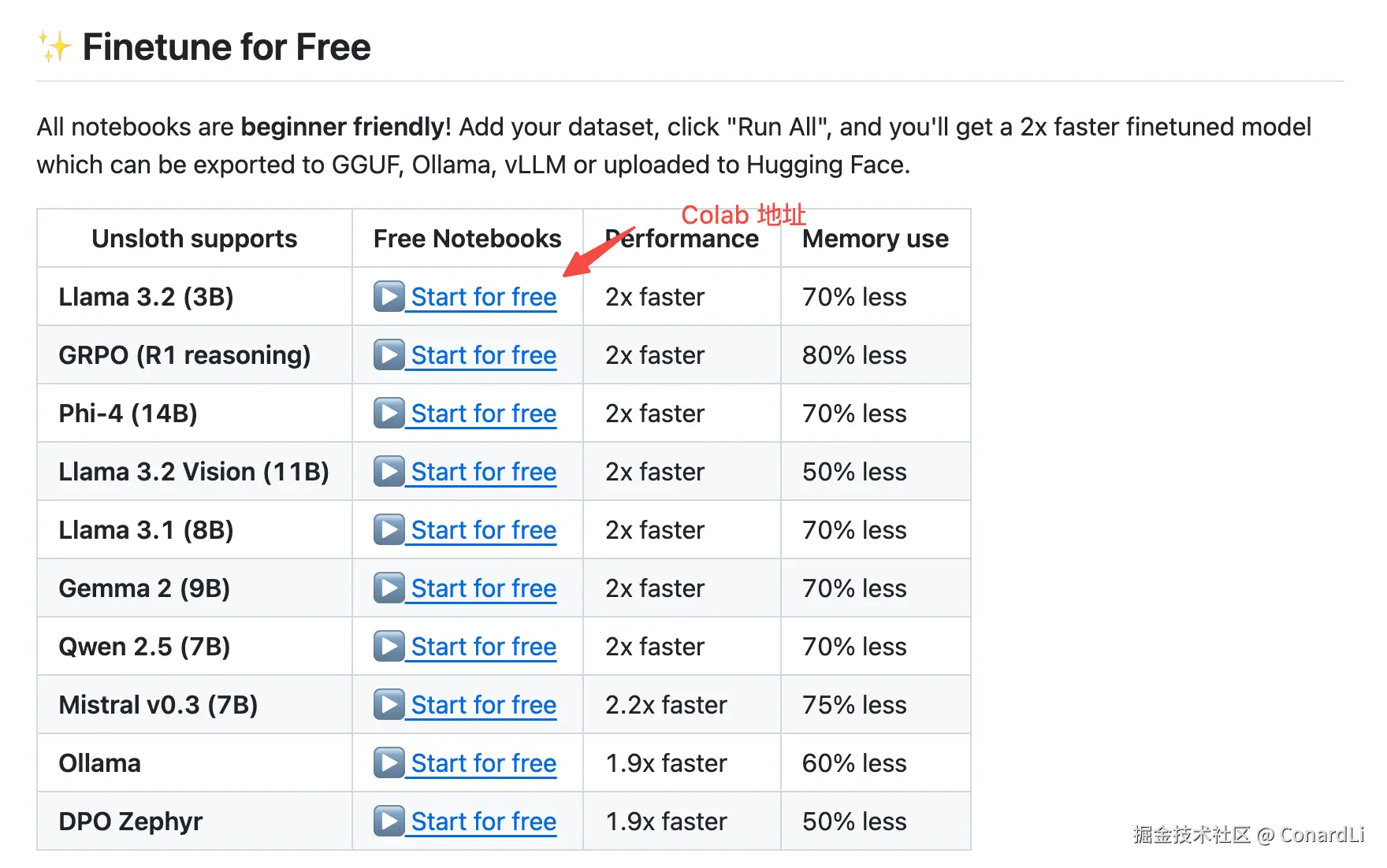The image size is (1387, 868).
Task: Click the play icon for Mistral v0.3 (7B)
Action: pyautogui.click(x=389, y=705)
